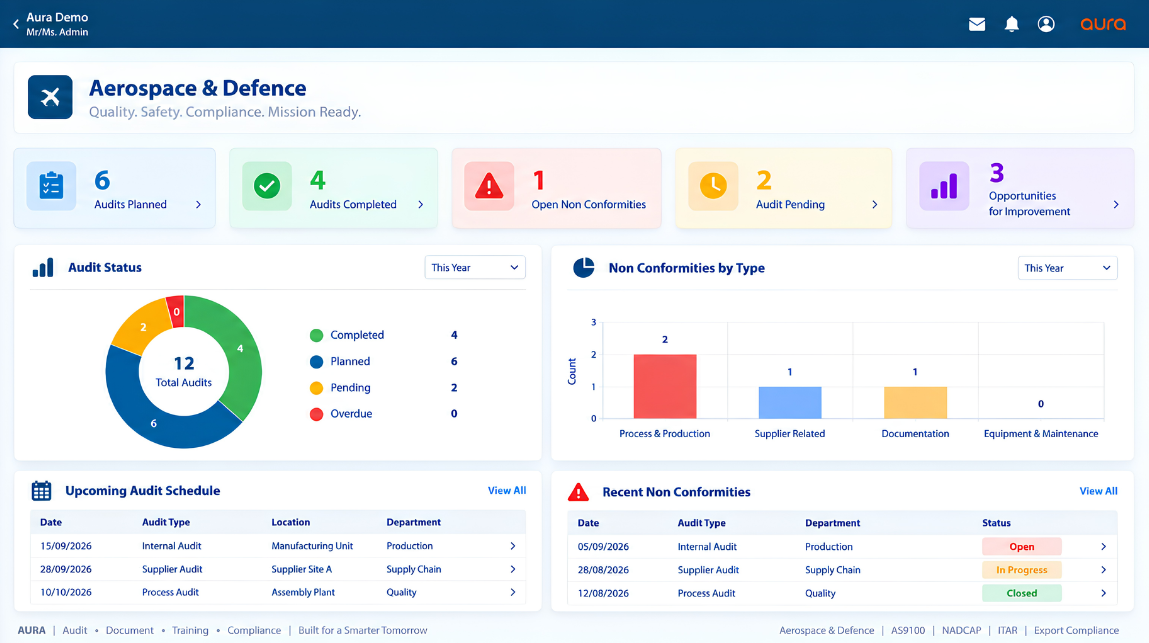Click the green checkmark Audits Completed icon

(267, 186)
